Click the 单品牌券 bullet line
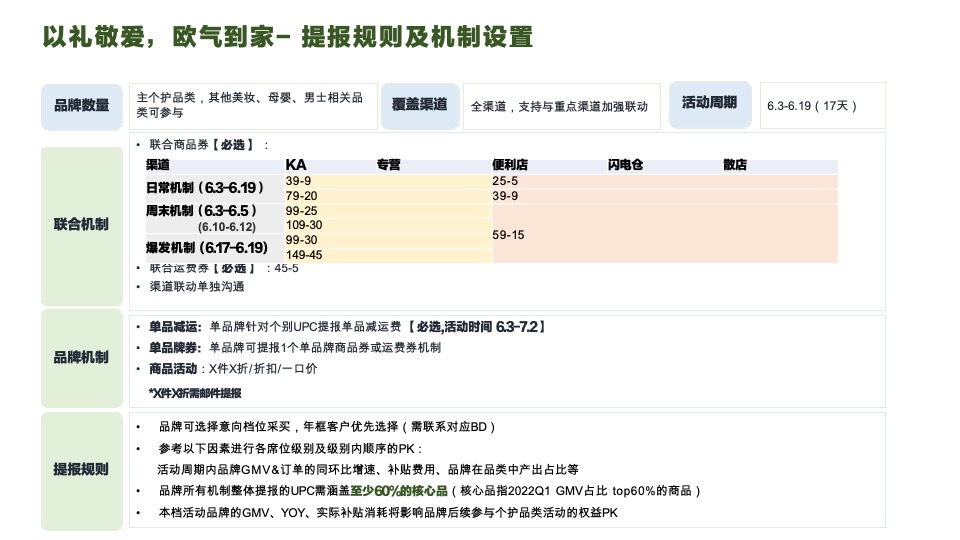 (x=288, y=348)
